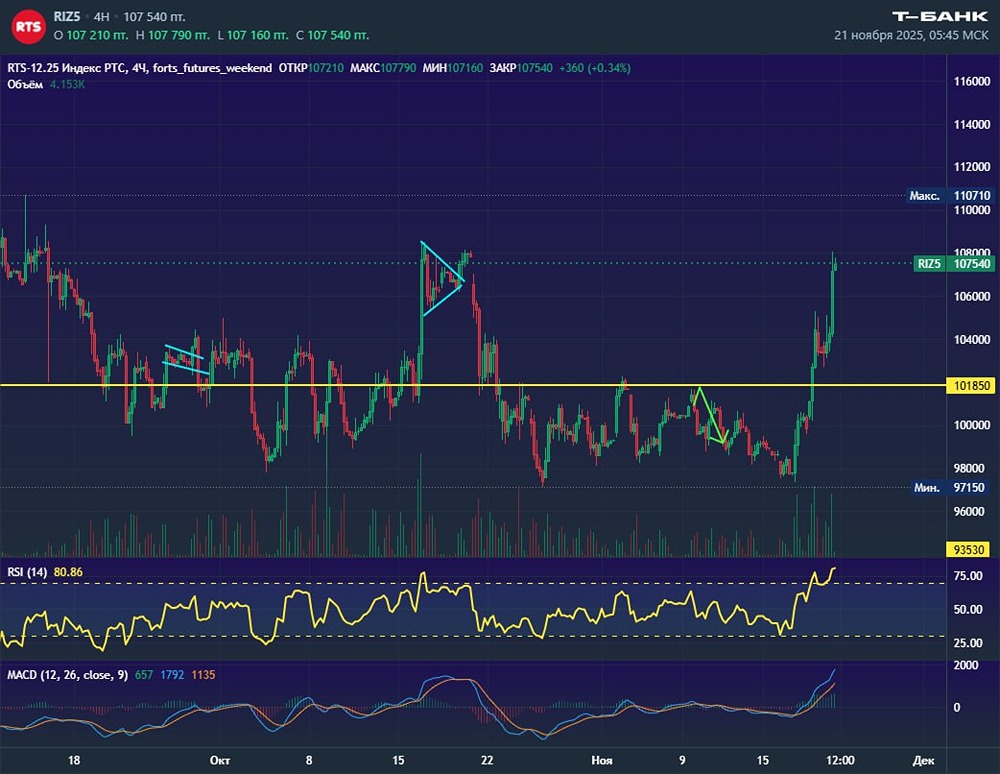
Task: Click the Окт label on time axis
Action: click(x=219, y=760)
